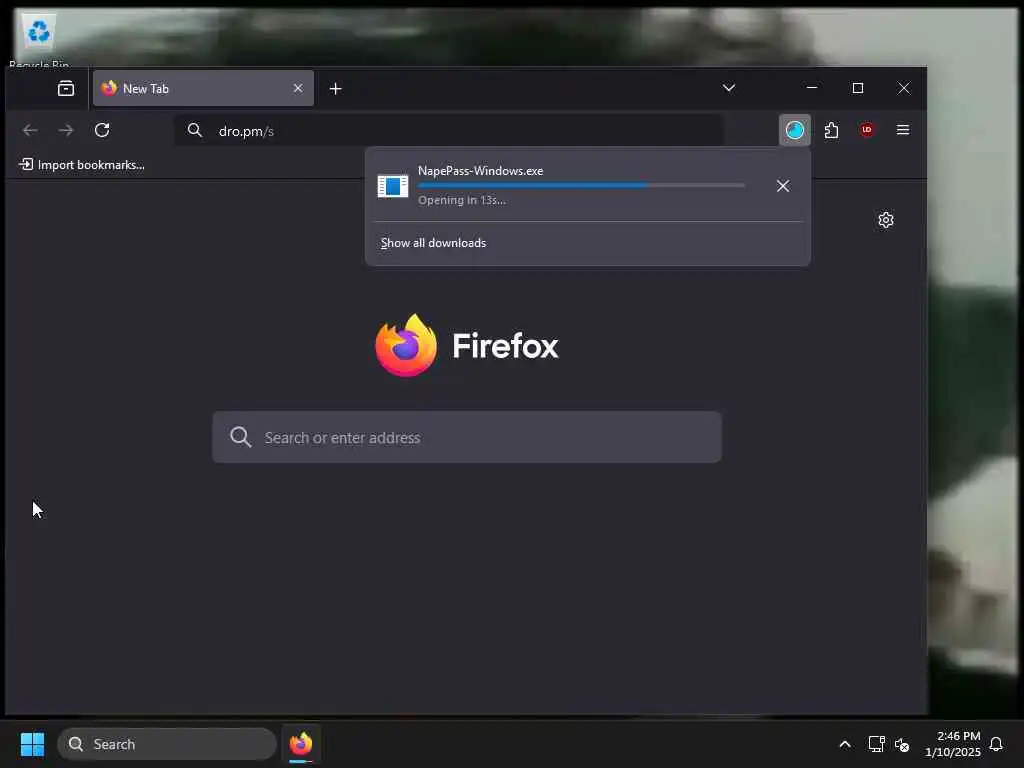Click Import bookmarks in bookmarks toolbar
The image size is (1024, 768).
(x=82, y=165)
